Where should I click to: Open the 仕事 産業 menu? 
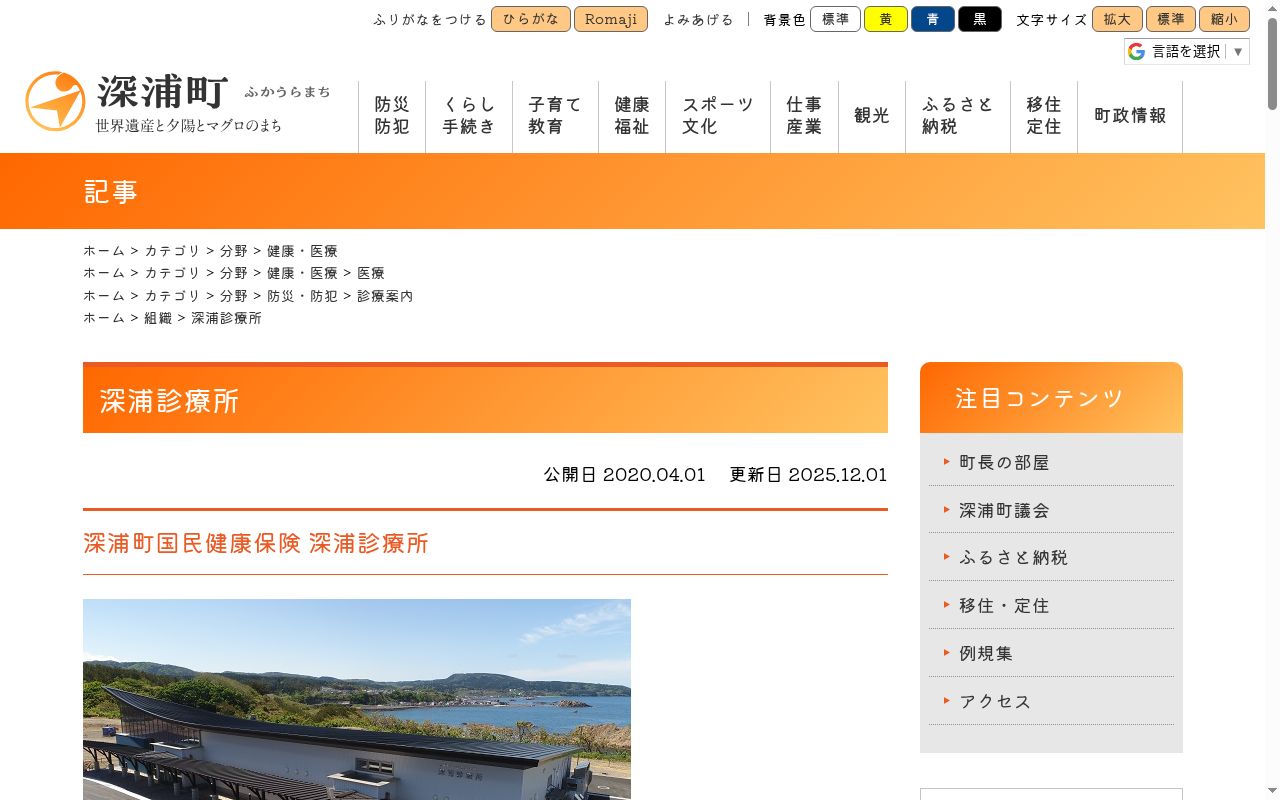(x=804, y=116)
